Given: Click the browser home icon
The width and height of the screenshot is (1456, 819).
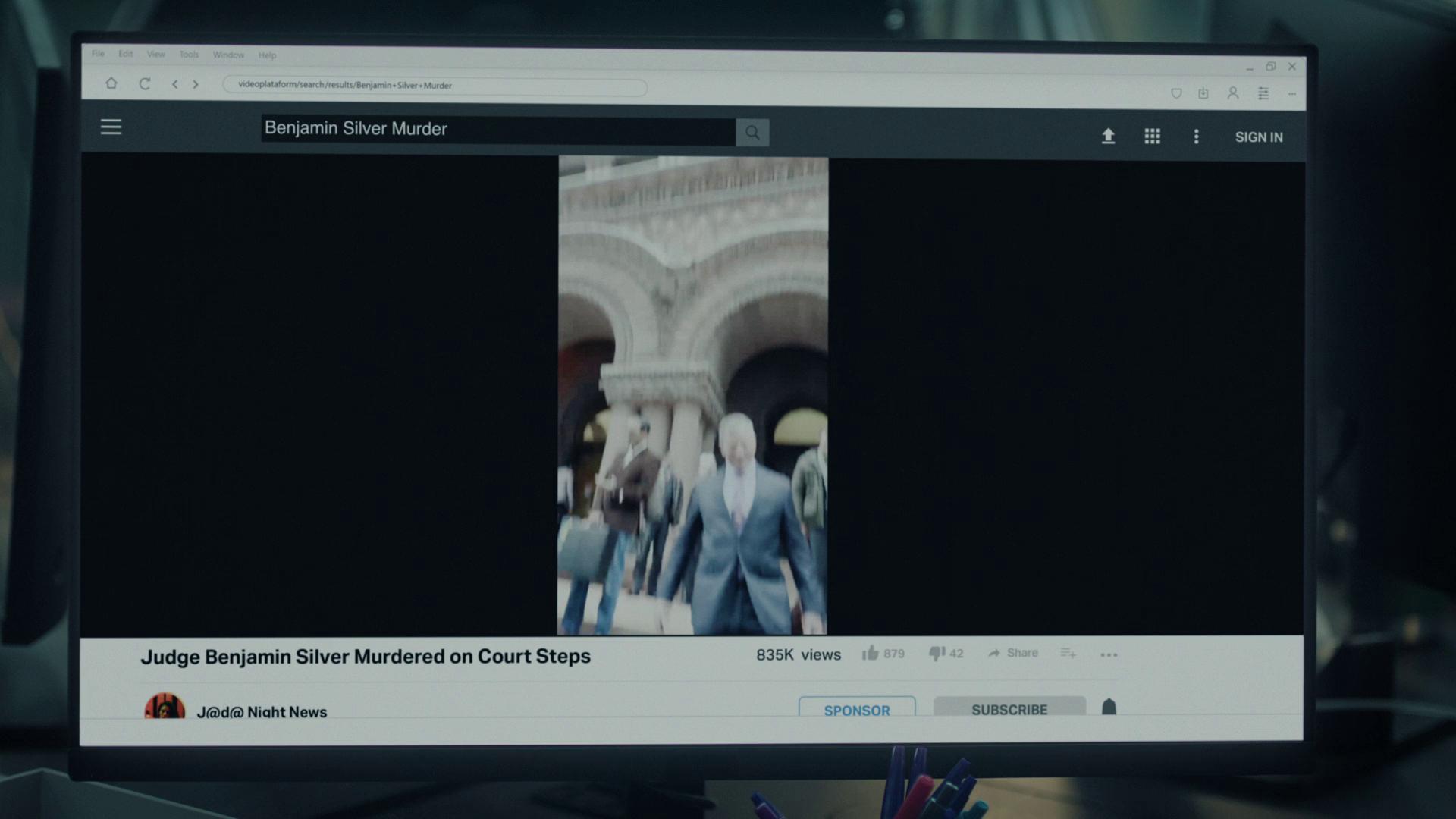Looking at the screenshot, I should point(111,83).
